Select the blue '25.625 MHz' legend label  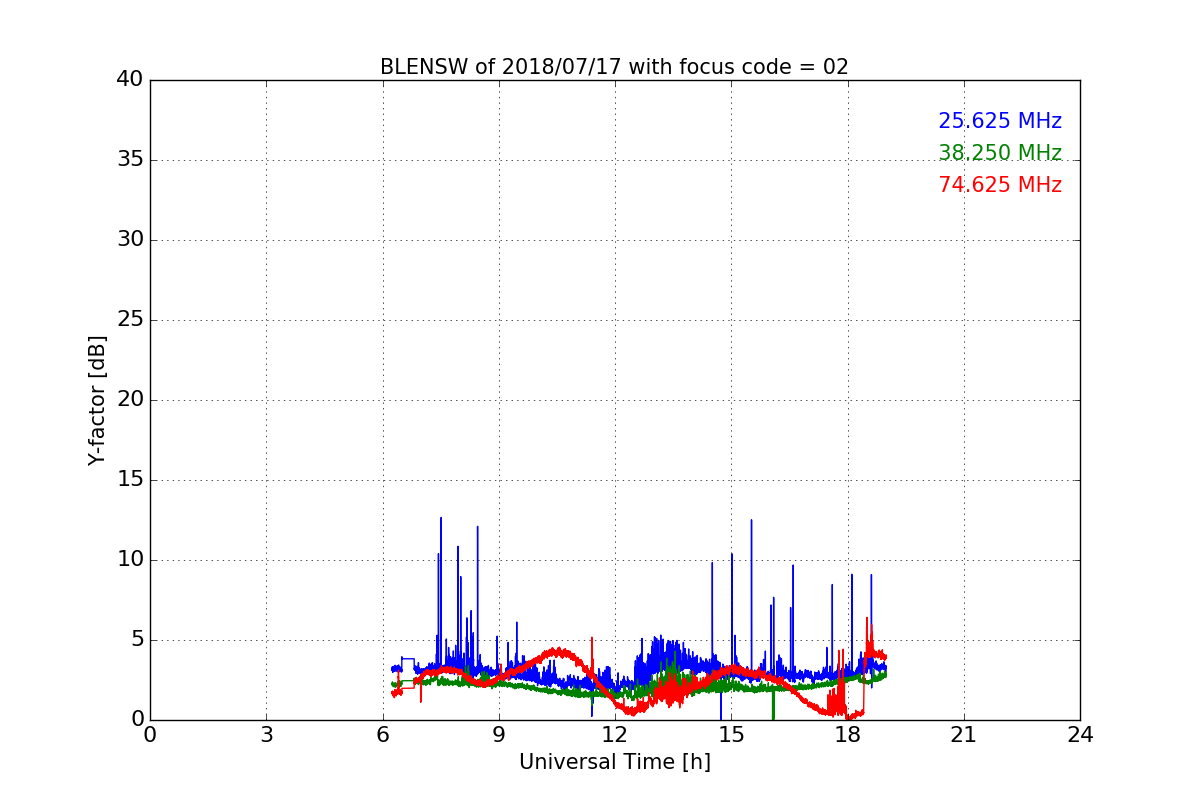point(1000,121)
